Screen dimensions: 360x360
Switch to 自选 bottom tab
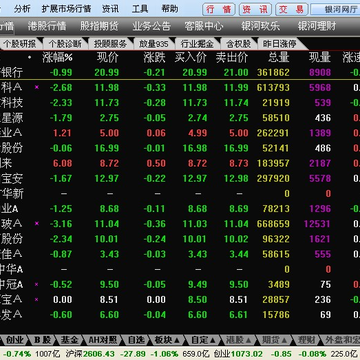pyautogui.click(x=136, y=340)
